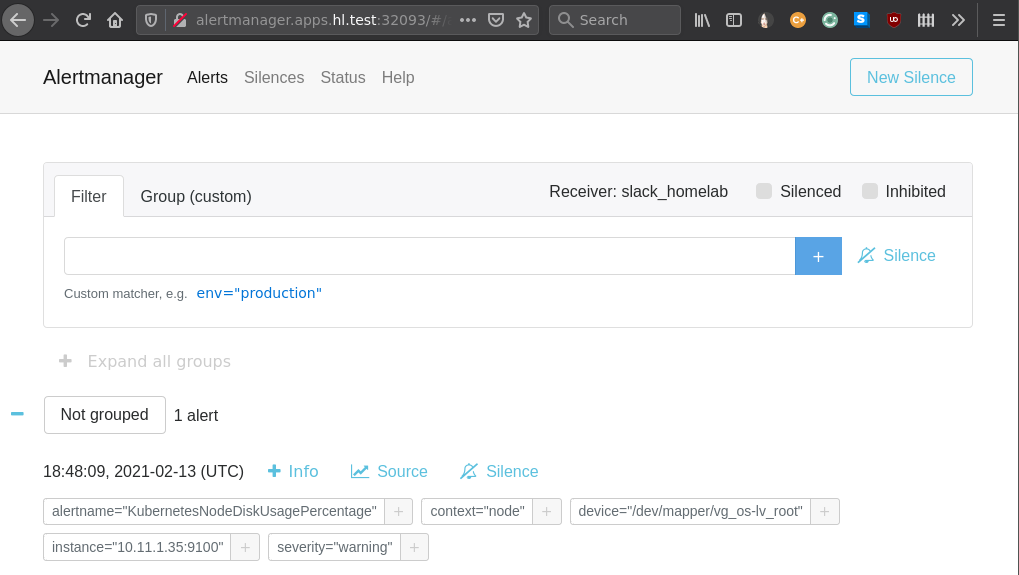
Task: Add the custom matcher with plus button
Action: tap(818, 256)
